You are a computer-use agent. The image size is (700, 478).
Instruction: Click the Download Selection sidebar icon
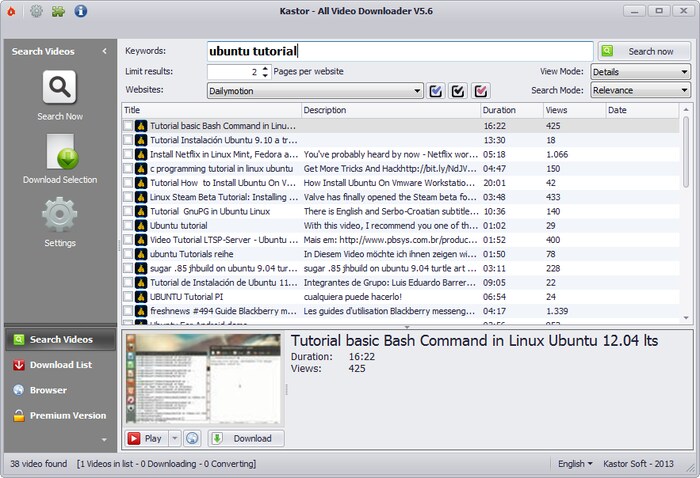point(62,152)
